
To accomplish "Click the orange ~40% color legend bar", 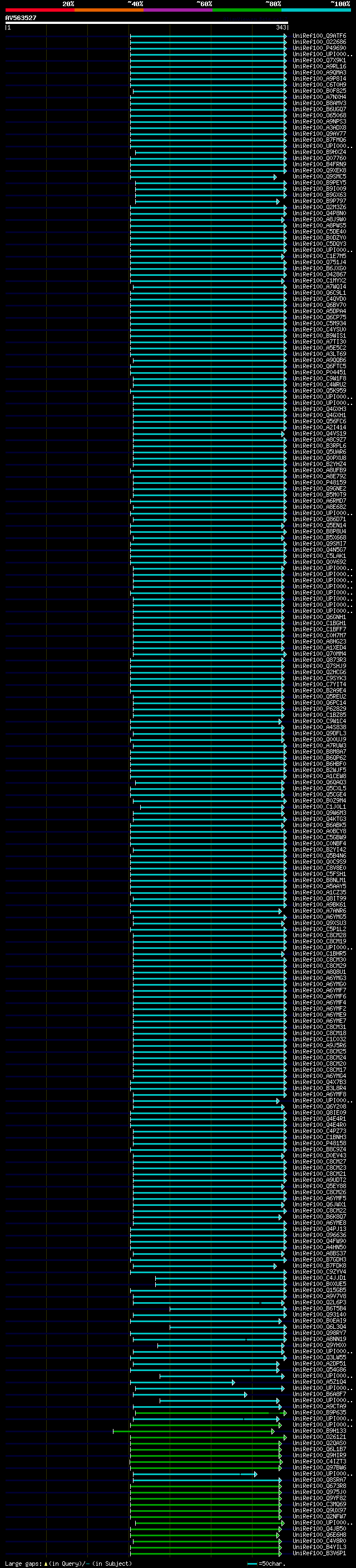I will 109,10.
